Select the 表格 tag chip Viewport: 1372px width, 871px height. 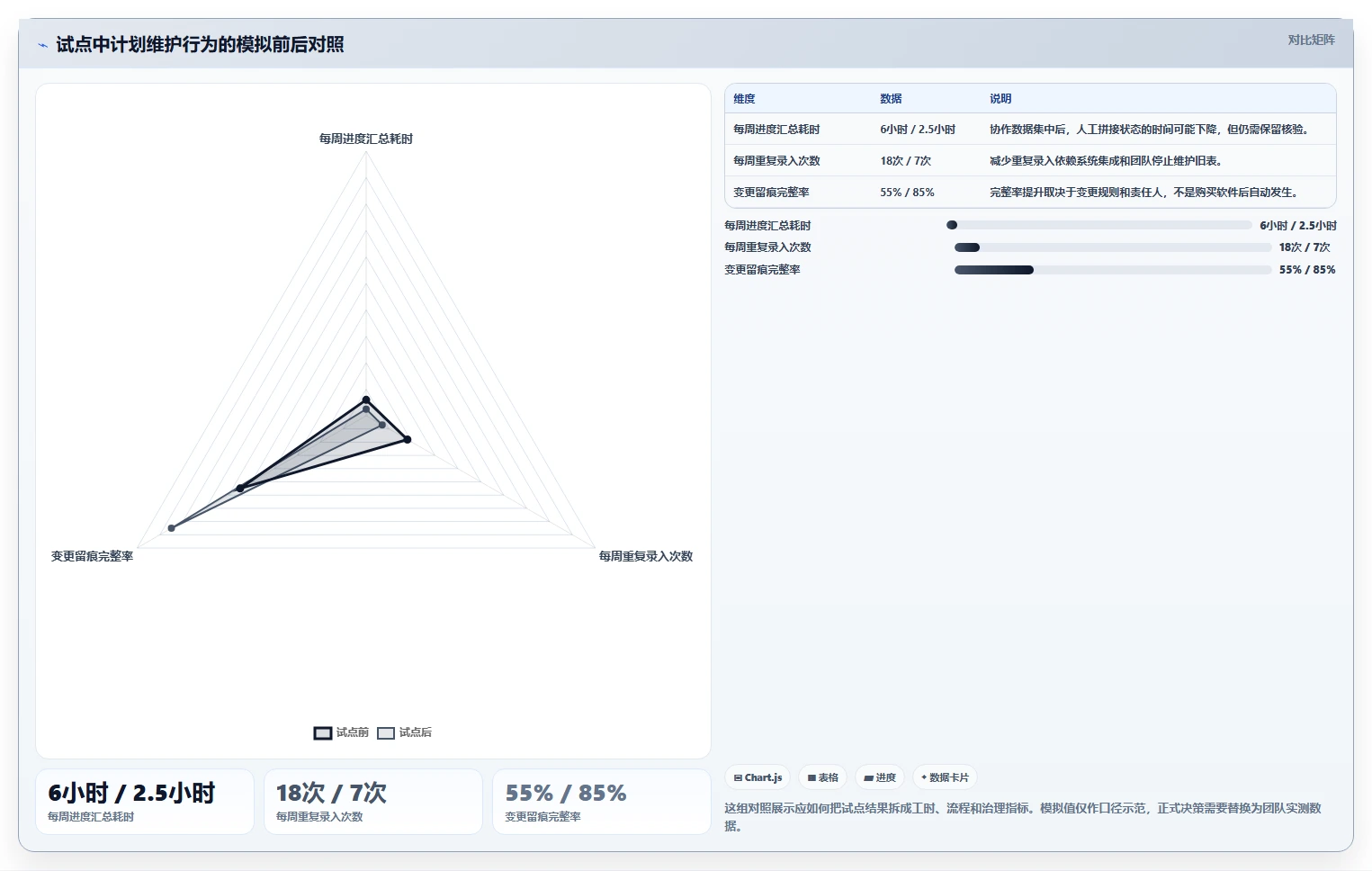tap(822, 777)
